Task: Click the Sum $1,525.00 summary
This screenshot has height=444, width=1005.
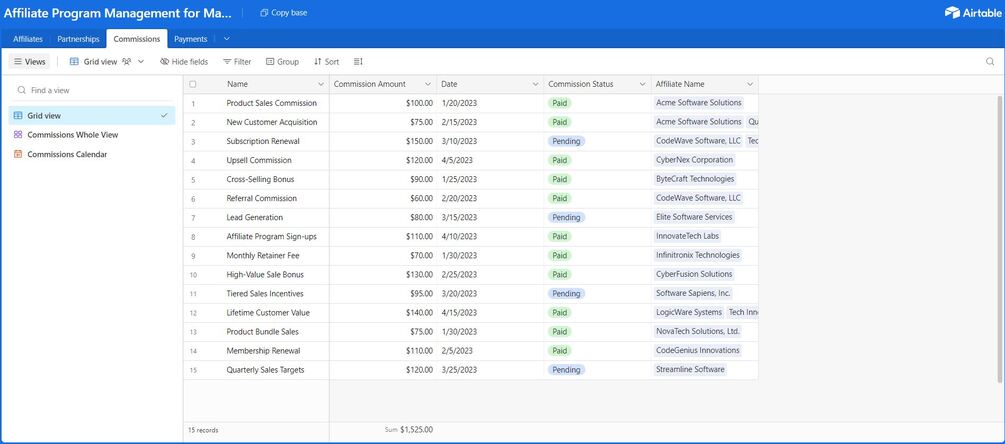Action: [x=409, y=430]
